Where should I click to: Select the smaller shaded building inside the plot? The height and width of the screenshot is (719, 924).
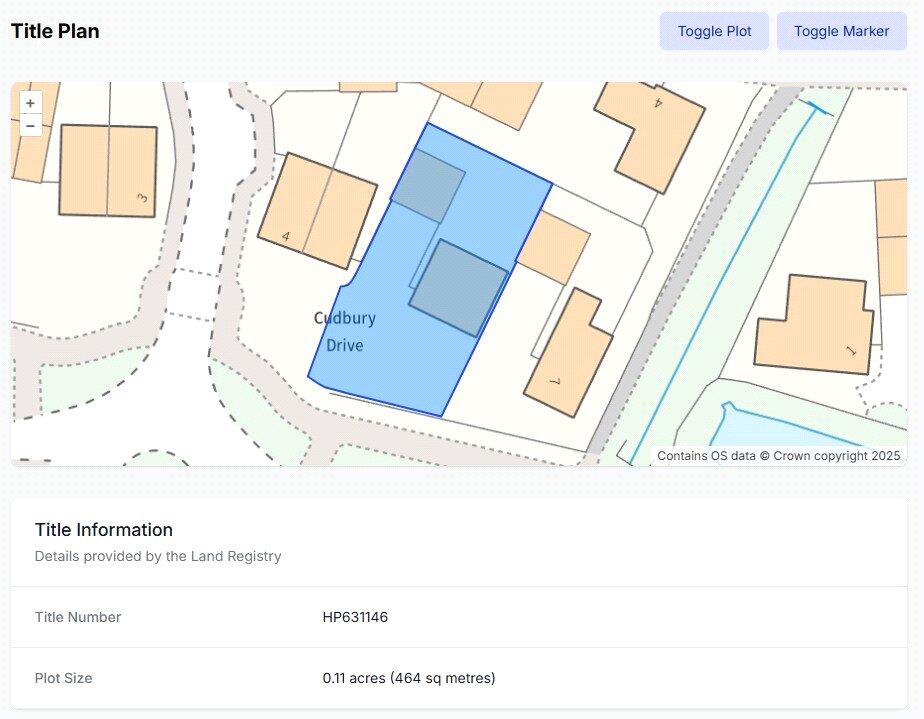click(428, 186)
